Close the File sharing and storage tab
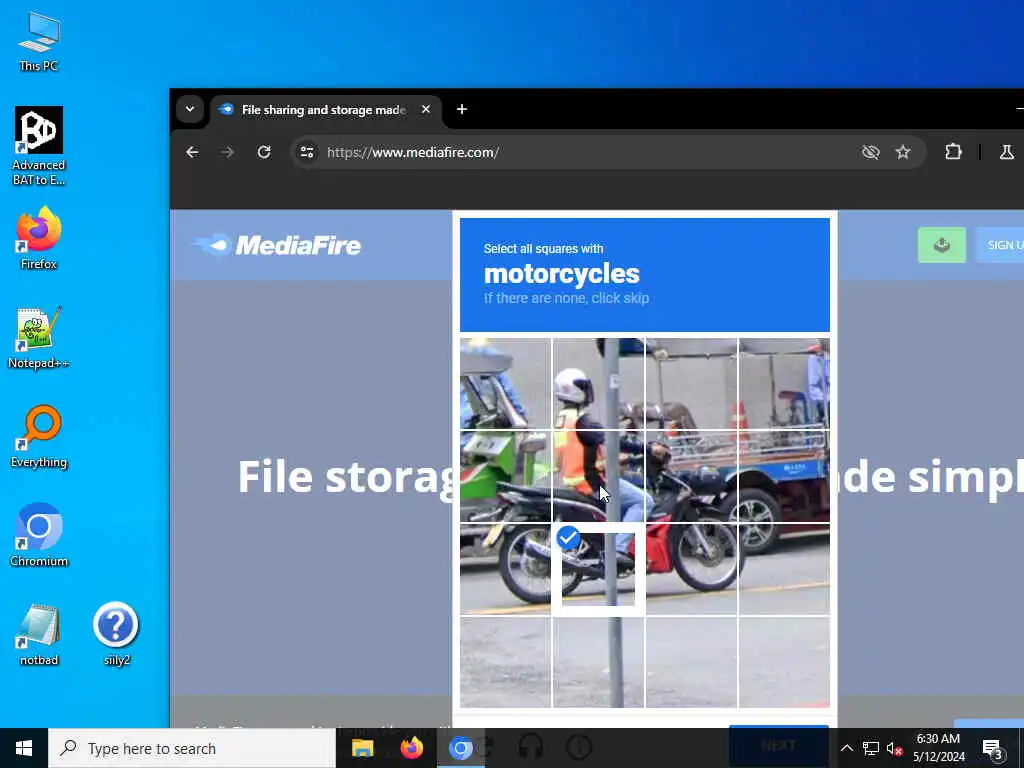The image size is (1024, 768). click(x=426, y=109)
